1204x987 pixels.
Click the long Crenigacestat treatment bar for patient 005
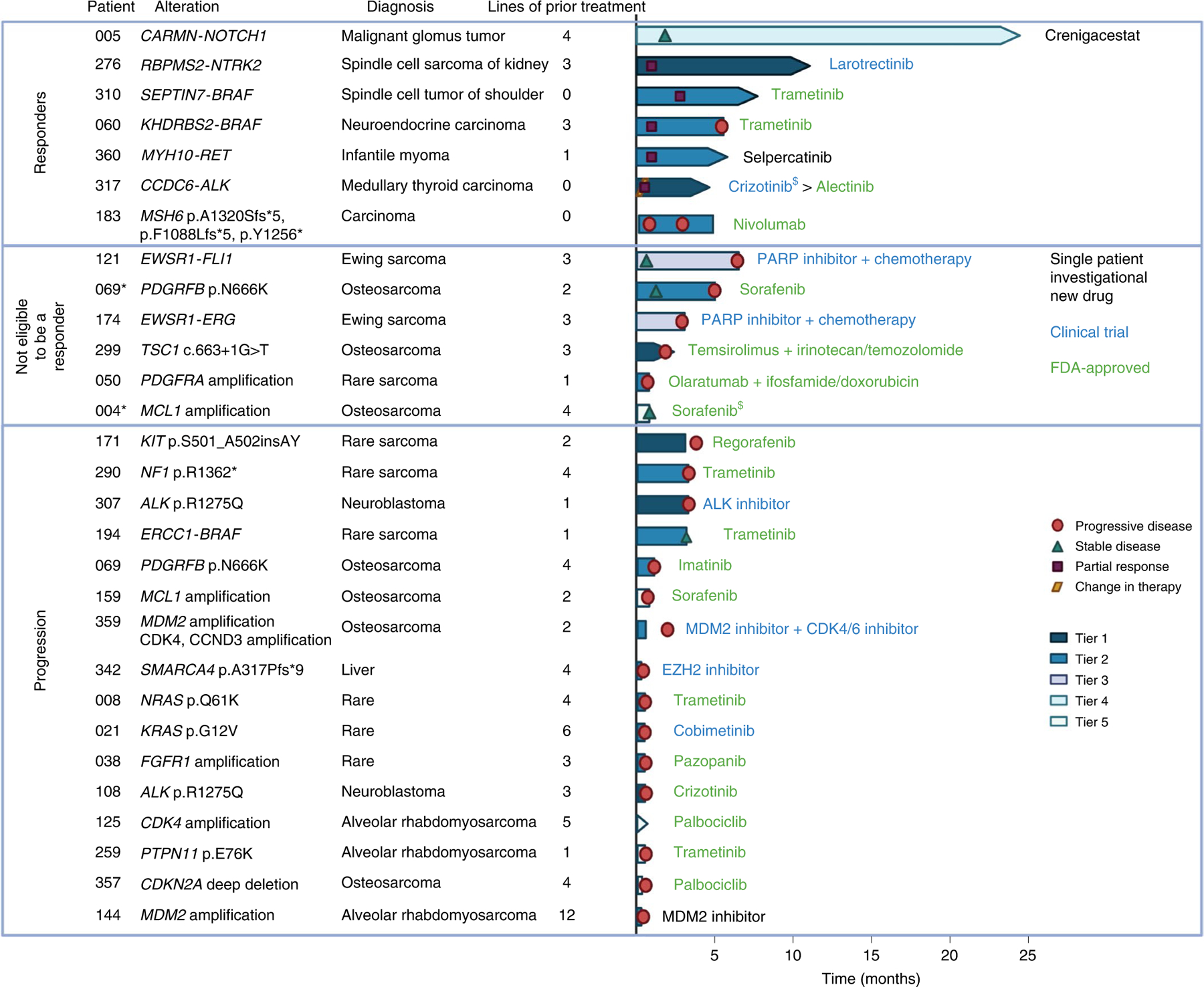click(x=828, y=35)
